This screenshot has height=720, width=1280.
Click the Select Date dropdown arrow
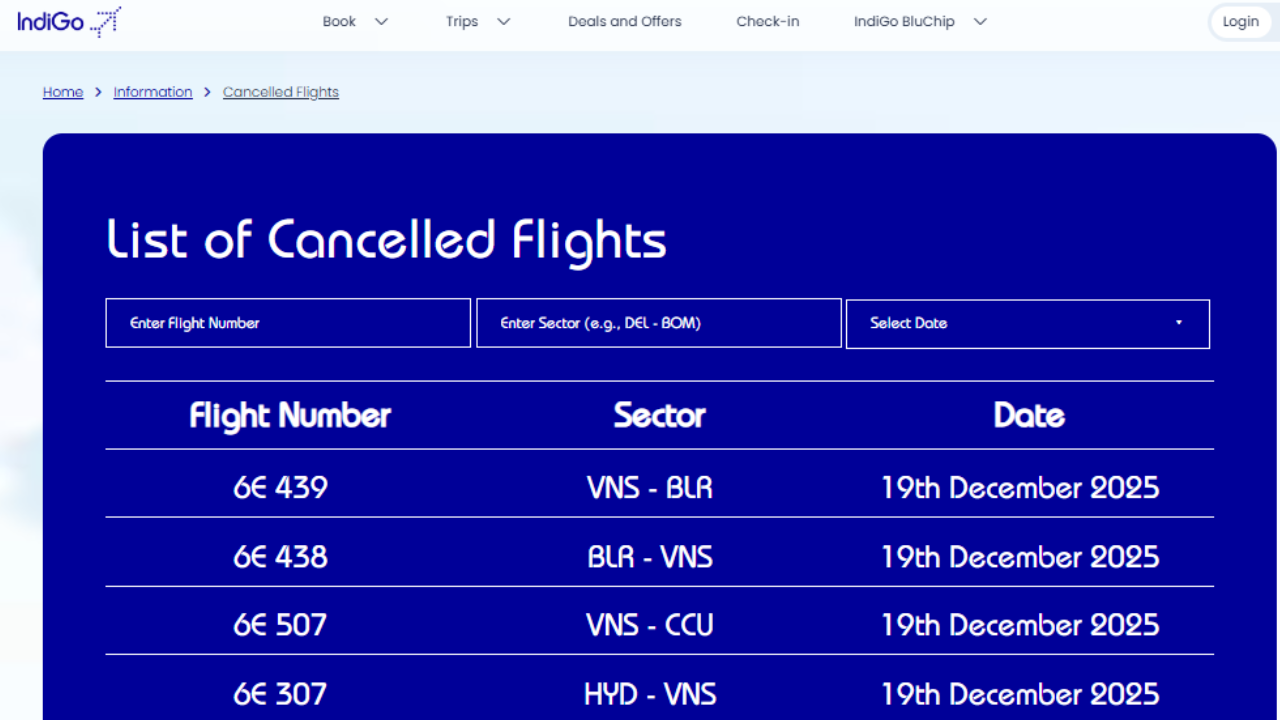(x=1179, y=323)
